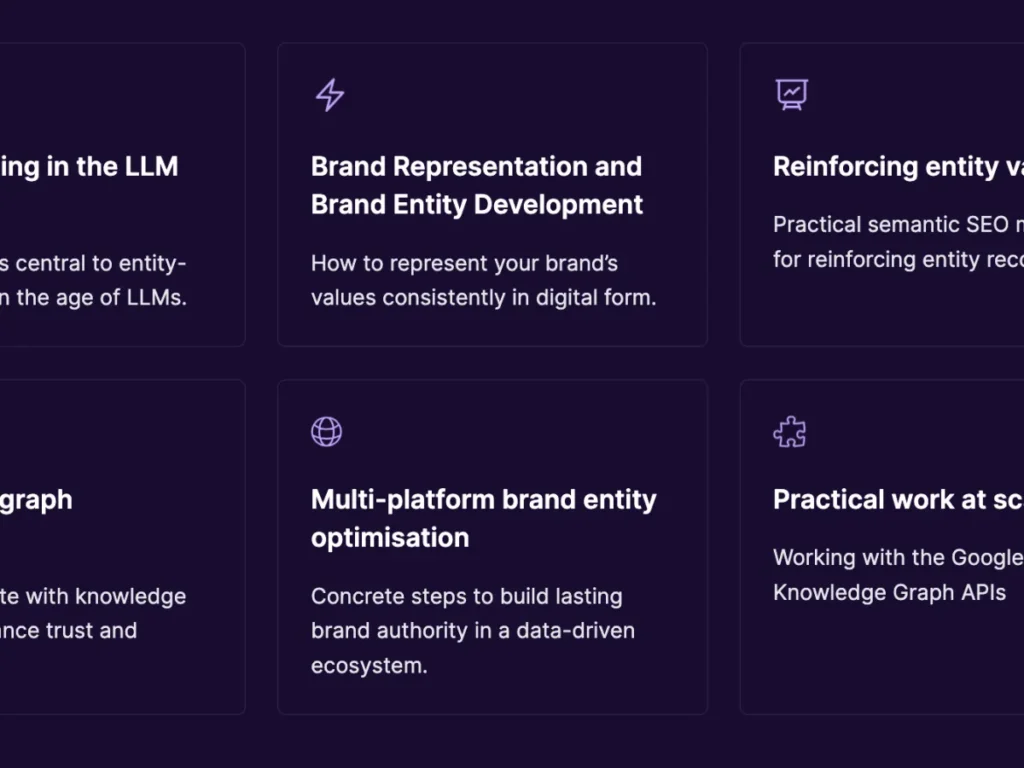The width and height of the screenshot is (1024, 768).
Task: Open the Practical work at scale heading
Action: coord(897,500)
